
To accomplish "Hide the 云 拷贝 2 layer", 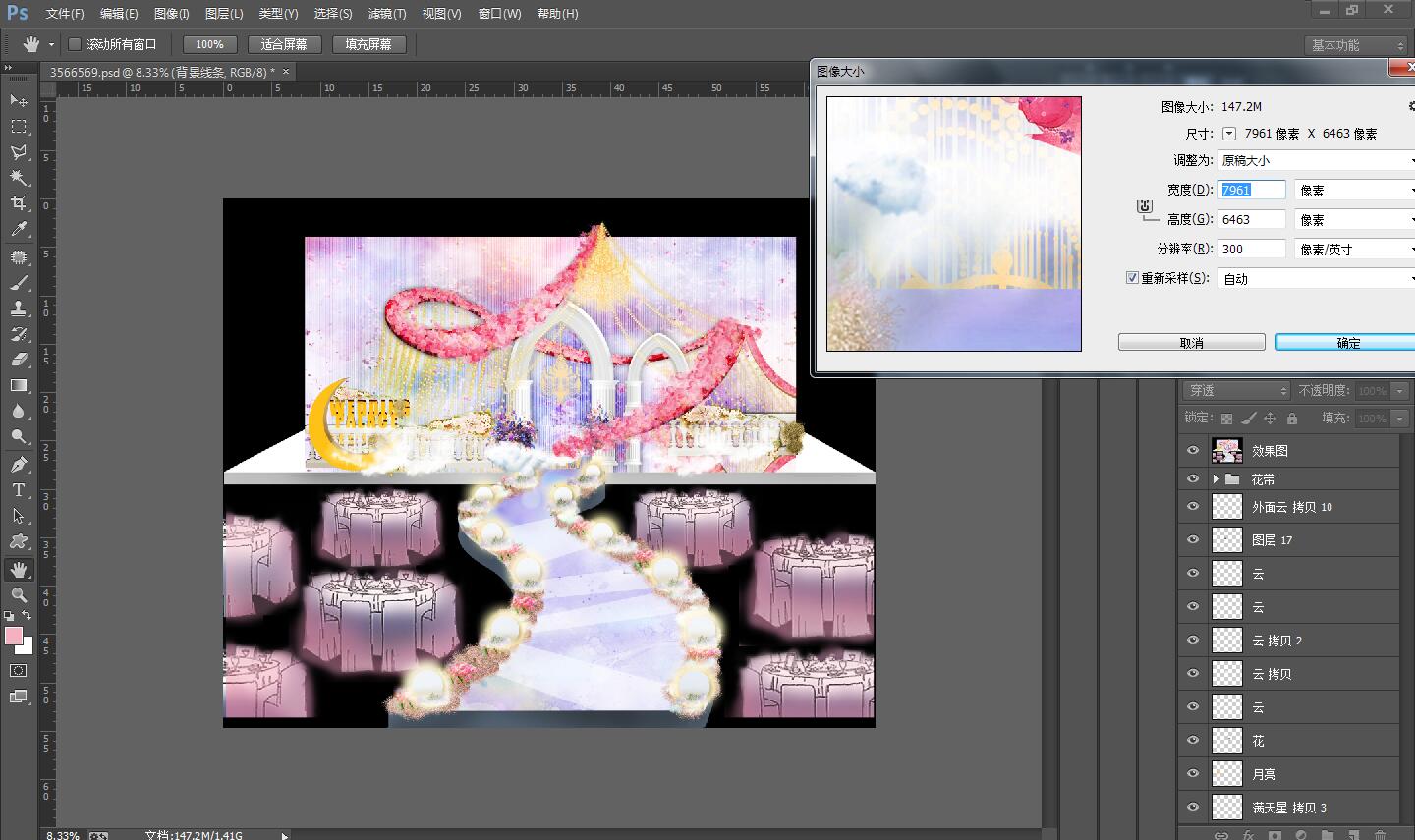I will click(1193, 640).
